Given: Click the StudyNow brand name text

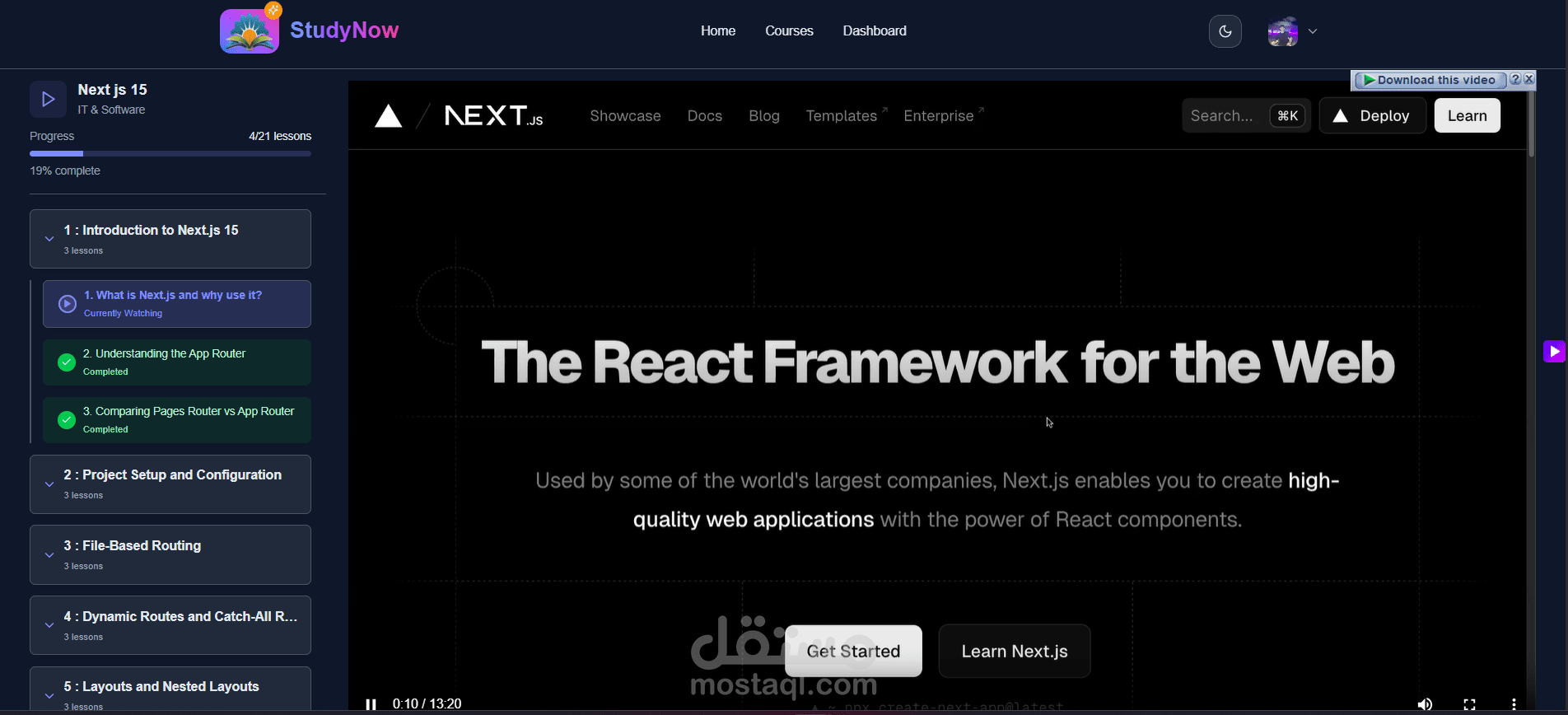Looking at the screenshot, I should [x=344, y=30].
